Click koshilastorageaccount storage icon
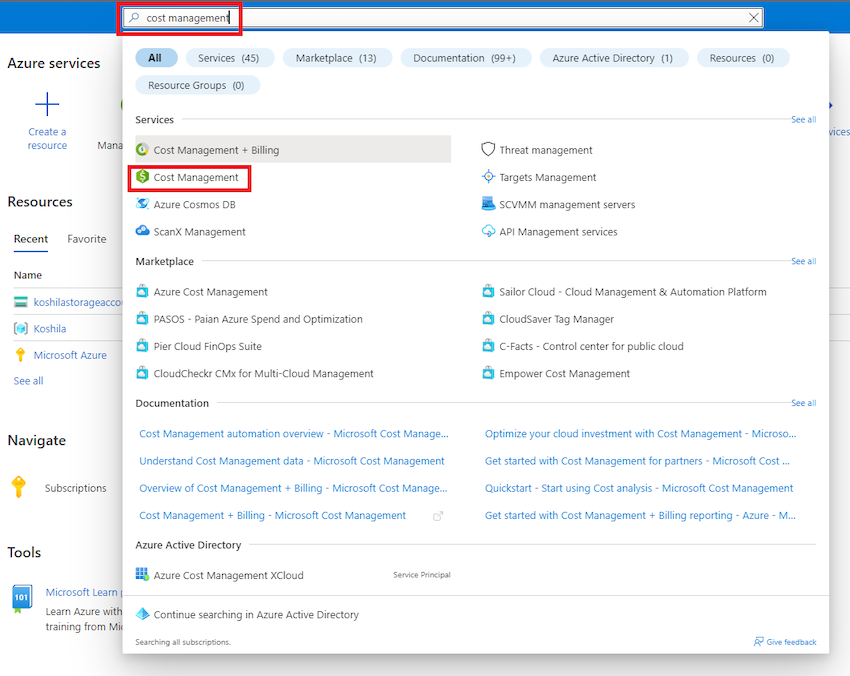The image size is (850, 676). tap(21, 302)
